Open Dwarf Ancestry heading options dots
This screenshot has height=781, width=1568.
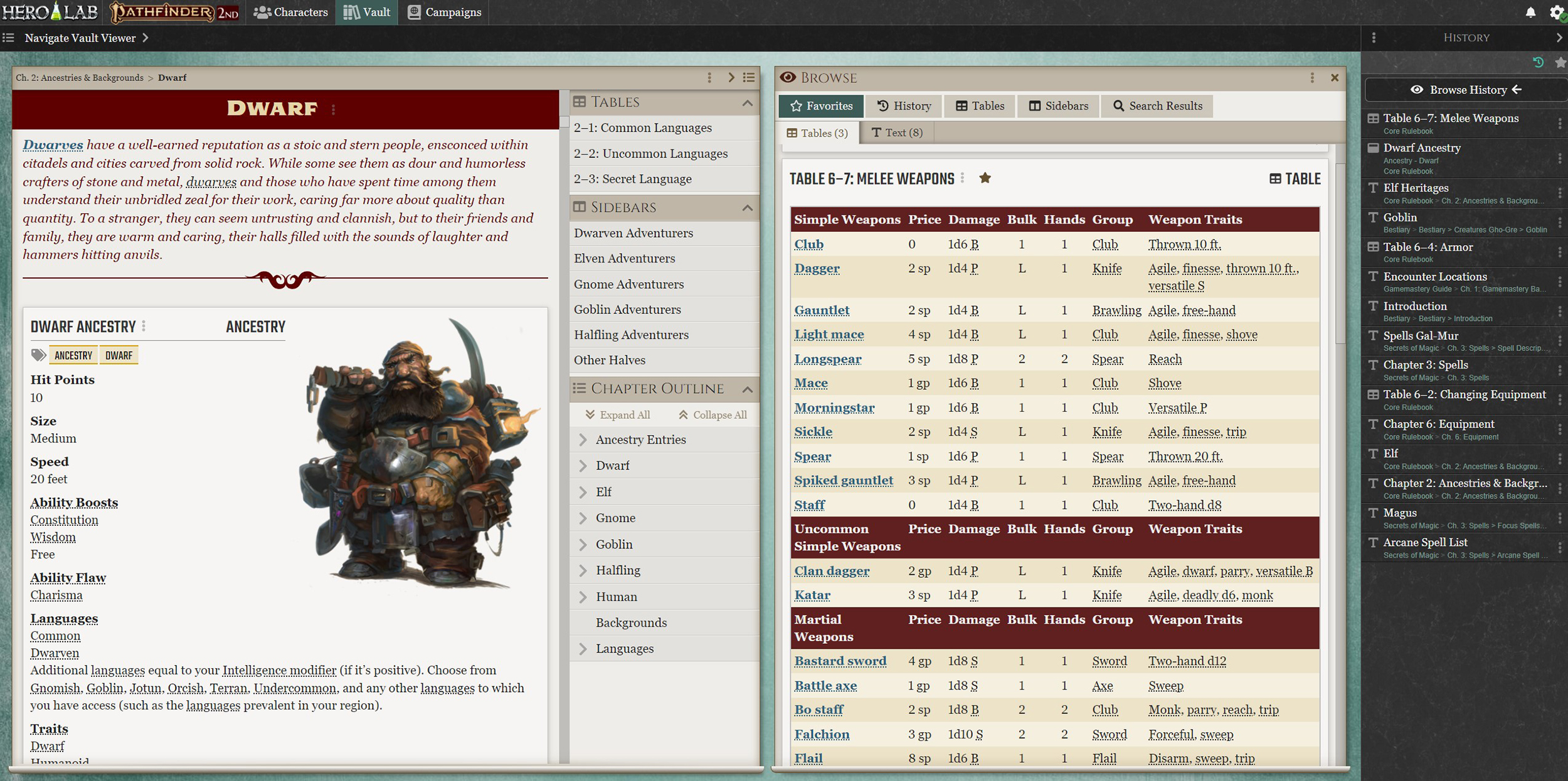pos(144,326)
